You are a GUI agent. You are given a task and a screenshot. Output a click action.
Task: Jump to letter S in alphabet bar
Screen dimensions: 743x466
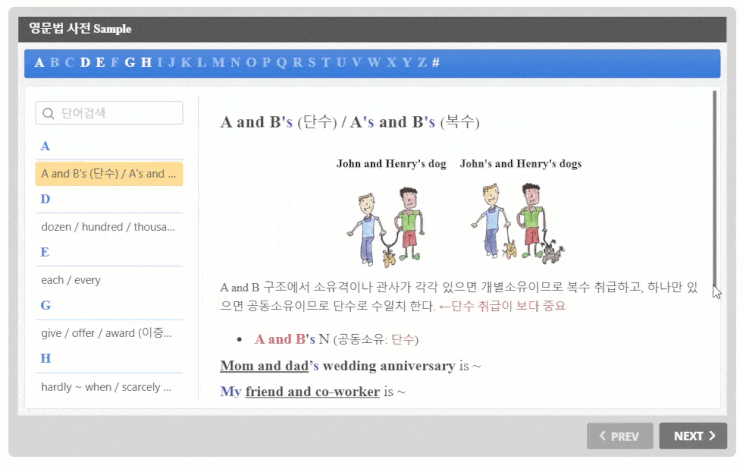tap(312, 63)
